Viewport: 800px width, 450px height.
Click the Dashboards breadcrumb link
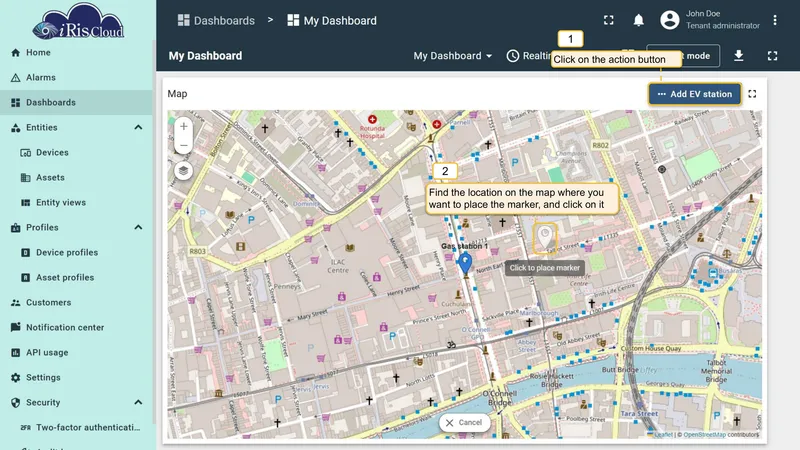(x=216, y=20)
